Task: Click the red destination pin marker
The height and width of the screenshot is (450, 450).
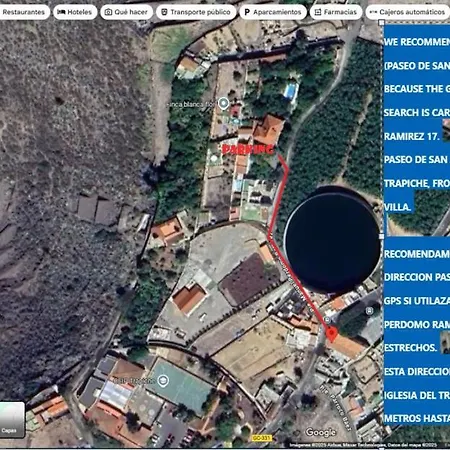Action: [x=331, y=334]
